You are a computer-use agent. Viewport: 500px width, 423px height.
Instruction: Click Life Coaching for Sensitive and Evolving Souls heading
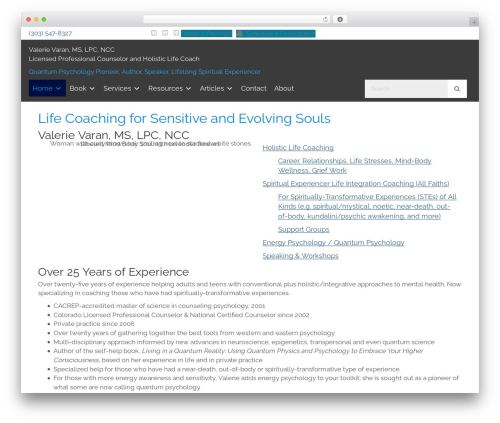point(184,118)
